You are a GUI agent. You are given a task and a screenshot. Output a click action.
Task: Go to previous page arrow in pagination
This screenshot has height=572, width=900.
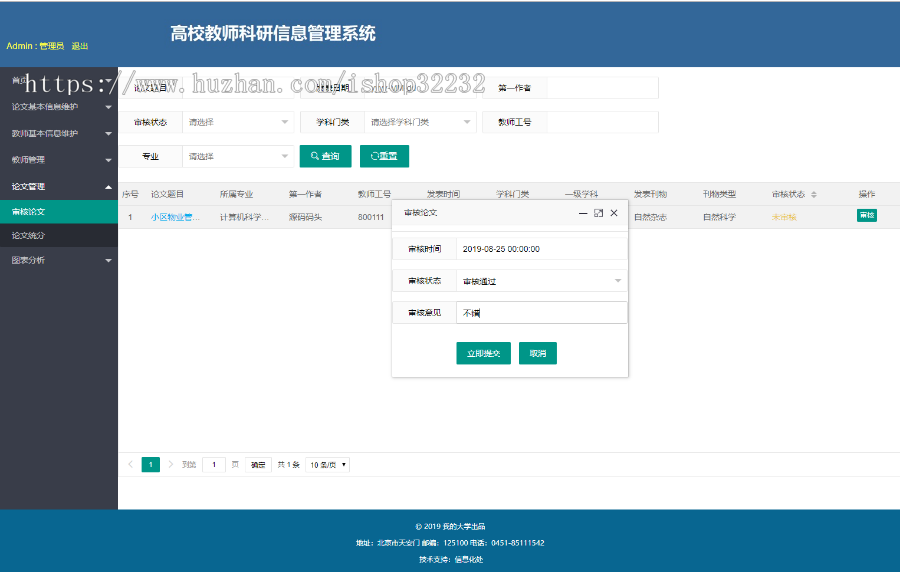click(x=130, y=464)
